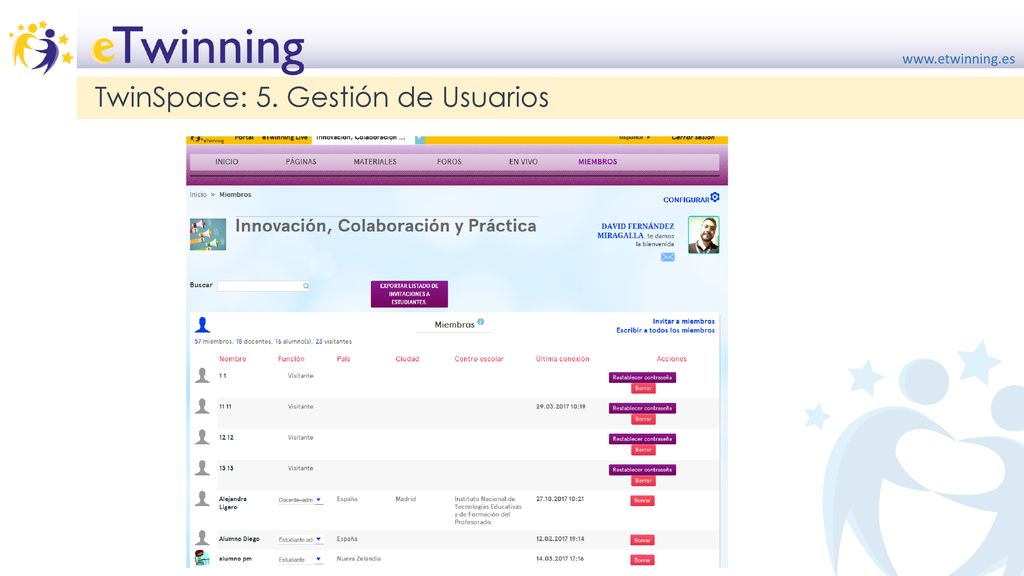Click the www.etwinning.es link
The width and height of the screenshot is (1024, 576).
(959, 59)
